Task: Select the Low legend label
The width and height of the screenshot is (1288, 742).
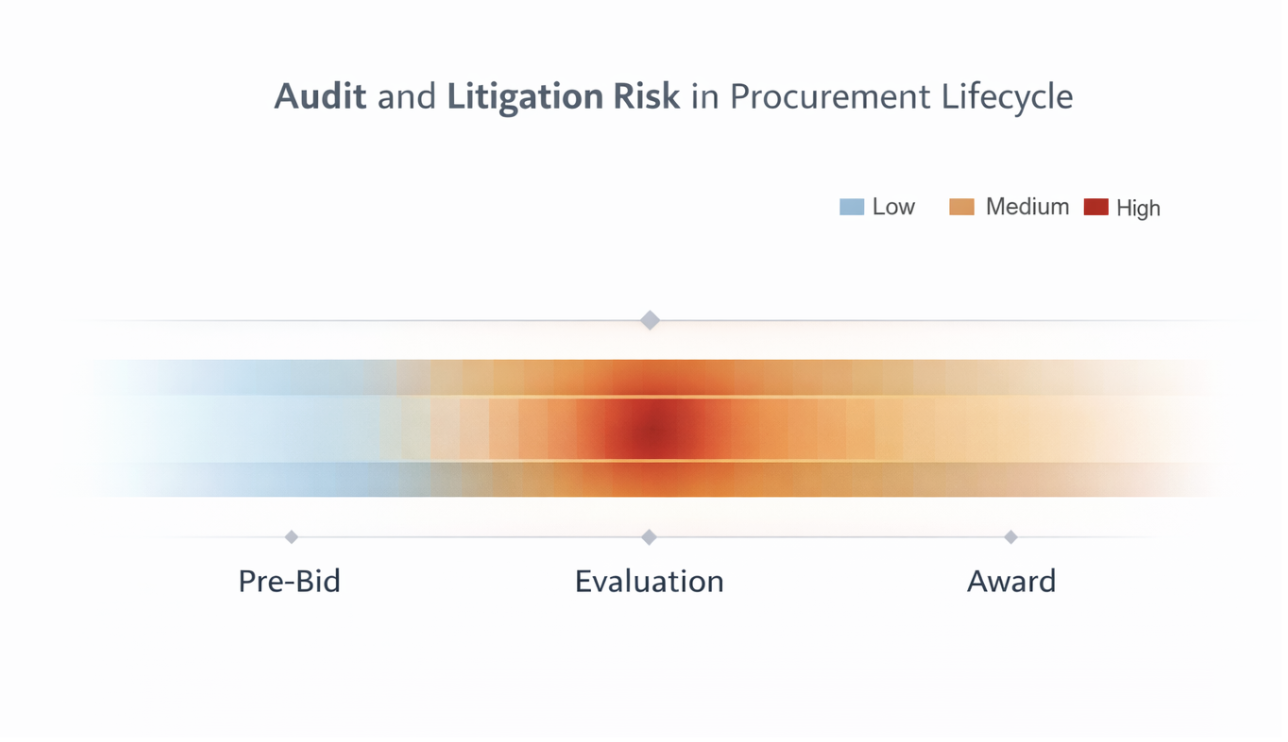Action: [x=893, y=207]
